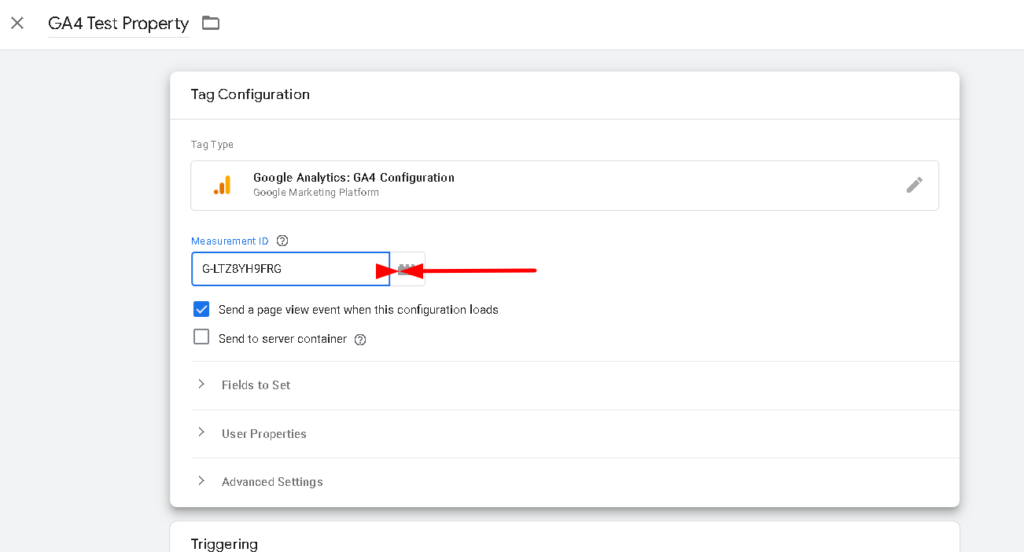Expand Fields to Set using its chevron
This screenshot has width=1024, height=552.
(x=201, y=384)
